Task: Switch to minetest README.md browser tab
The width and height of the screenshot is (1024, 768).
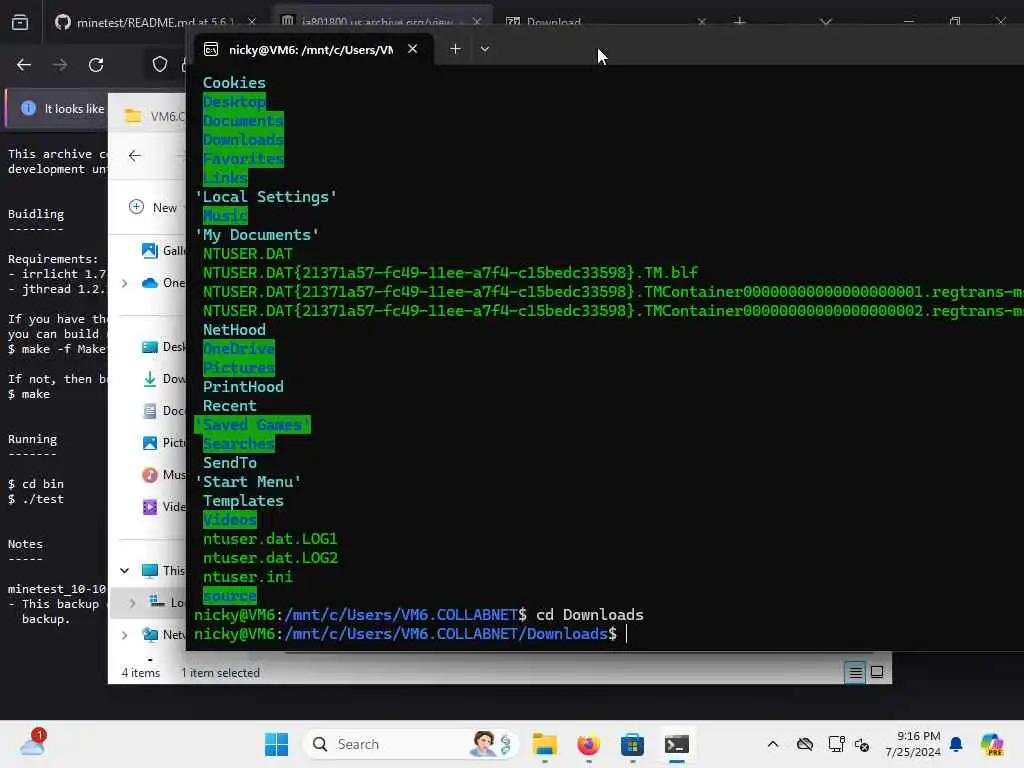Action: pyautogui.click(x=154, y=22)
